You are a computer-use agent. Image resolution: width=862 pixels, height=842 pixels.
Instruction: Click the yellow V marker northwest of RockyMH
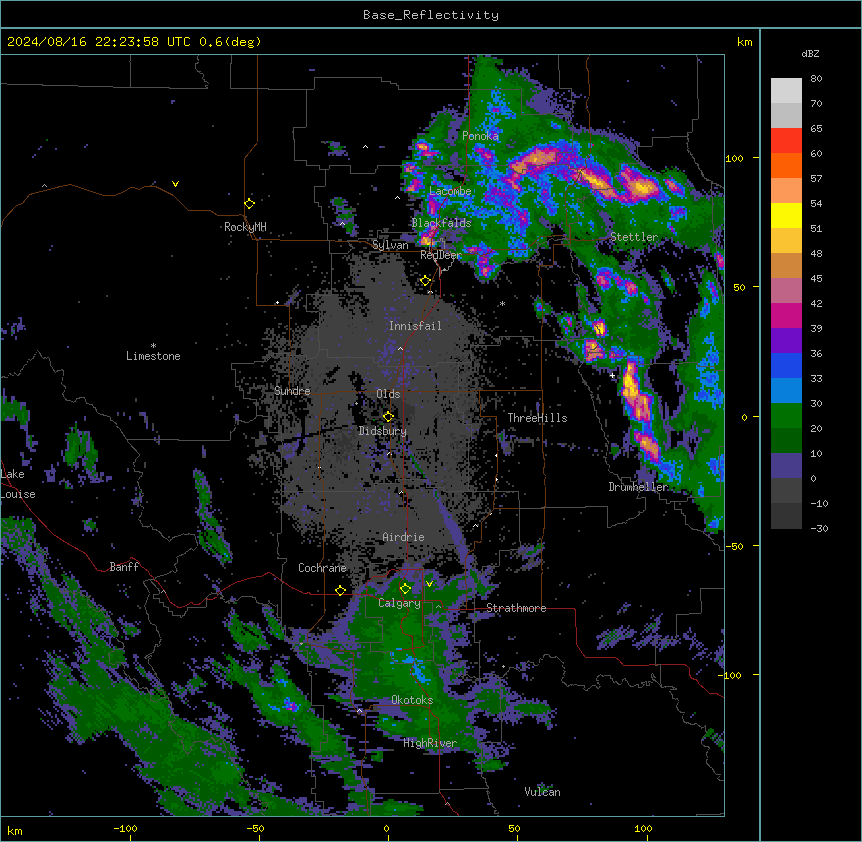(x=175, y=184)
